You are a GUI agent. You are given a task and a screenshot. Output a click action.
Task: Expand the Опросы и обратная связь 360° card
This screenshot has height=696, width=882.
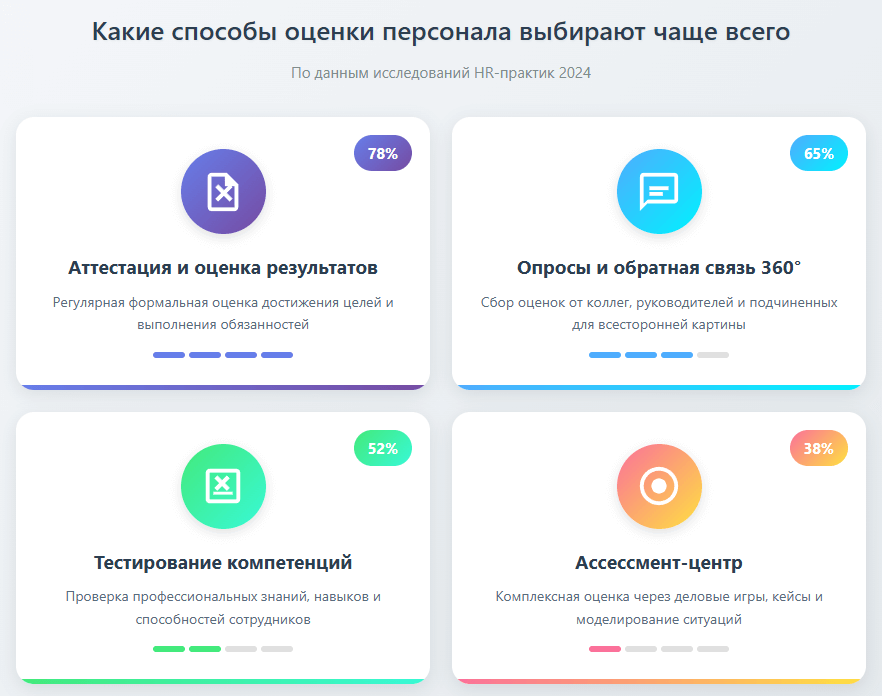[x=659, y=252]
